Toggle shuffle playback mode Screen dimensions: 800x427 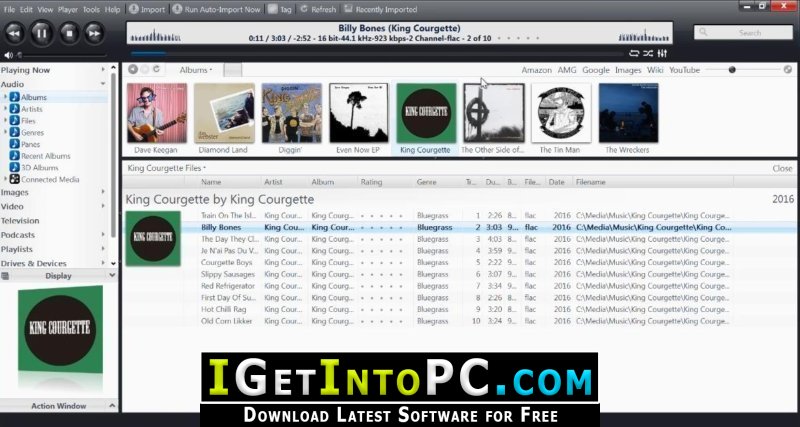tap(648, 54)
